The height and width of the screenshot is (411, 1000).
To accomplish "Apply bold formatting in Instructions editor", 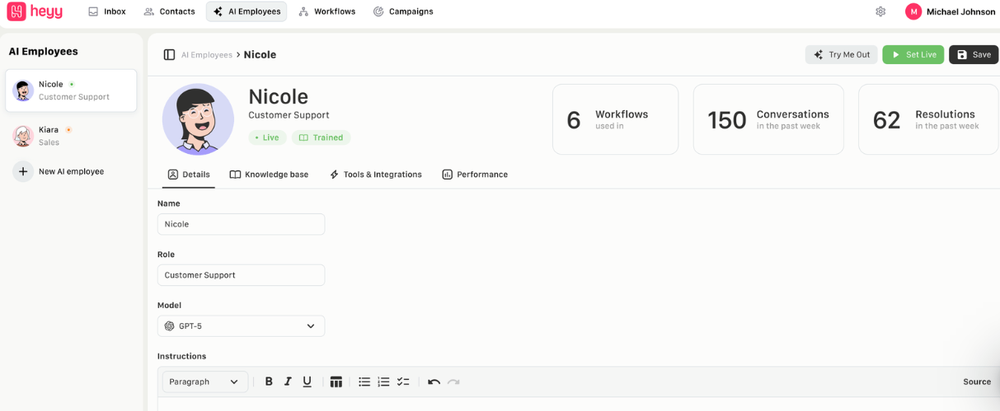I will [x=269, y=382].
